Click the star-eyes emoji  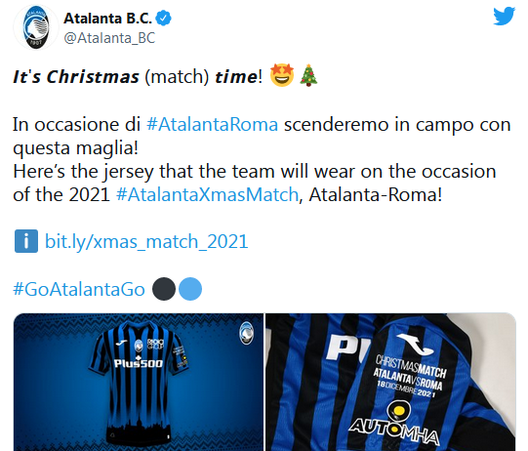tap(282, 75)
